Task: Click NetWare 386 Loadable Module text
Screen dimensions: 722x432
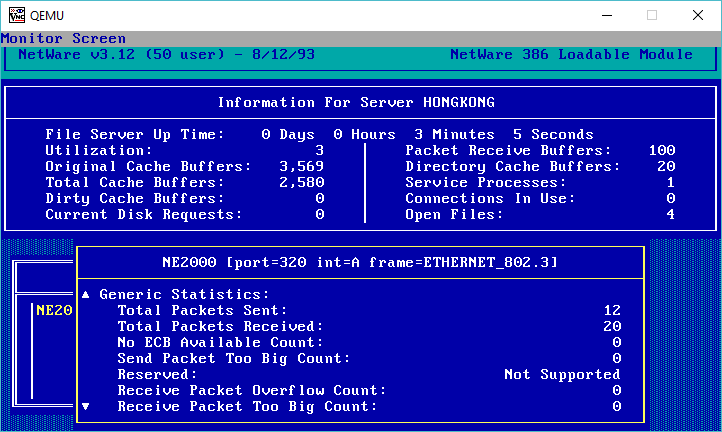Action: tap(571, 54)
